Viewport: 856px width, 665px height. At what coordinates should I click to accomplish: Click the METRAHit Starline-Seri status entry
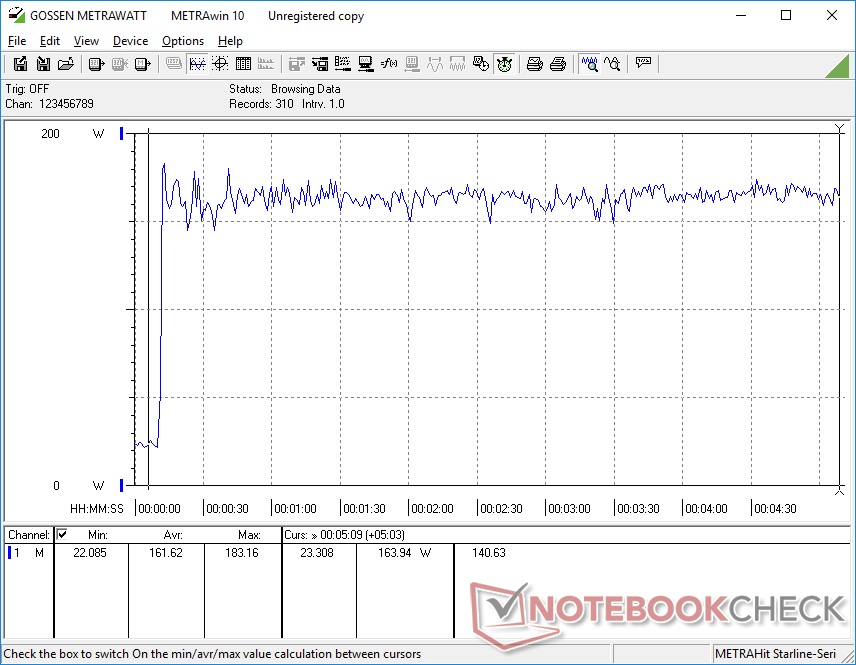tap(775, 654)
